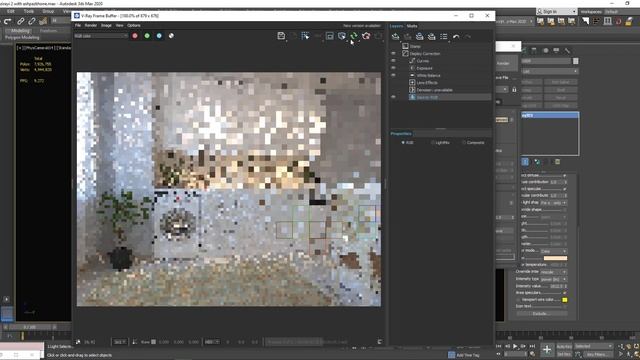Toggle the green channel button

point(147,36)
